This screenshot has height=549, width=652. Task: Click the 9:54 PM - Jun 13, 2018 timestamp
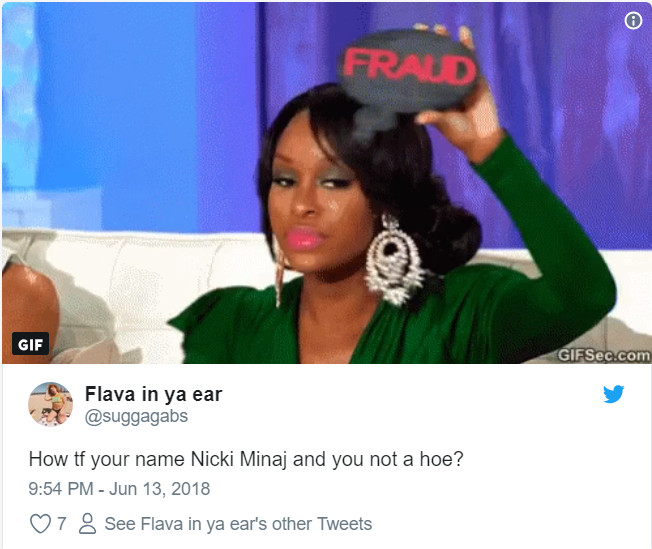click(x=119, y=489)
